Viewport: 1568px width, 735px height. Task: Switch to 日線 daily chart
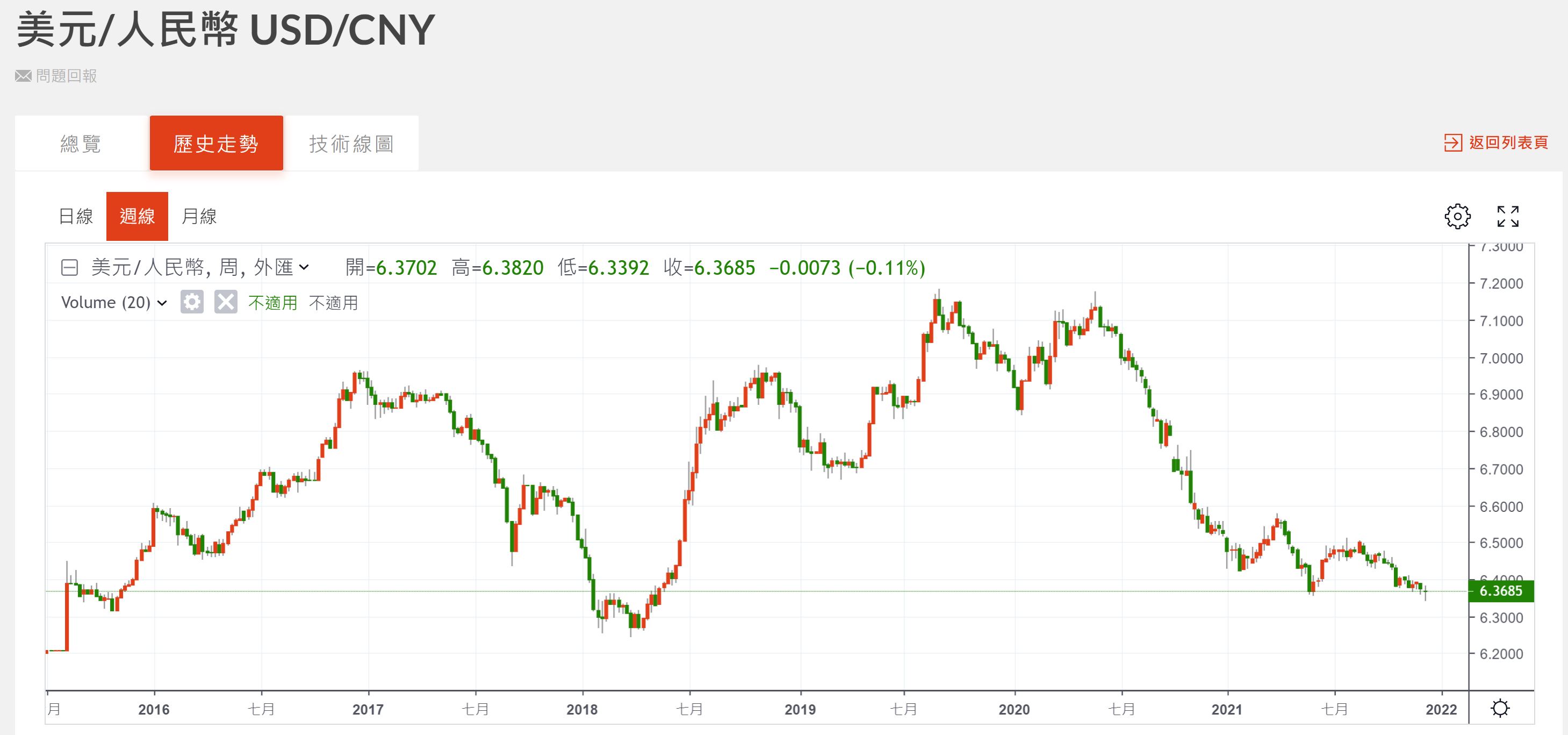tap(75, 216)
